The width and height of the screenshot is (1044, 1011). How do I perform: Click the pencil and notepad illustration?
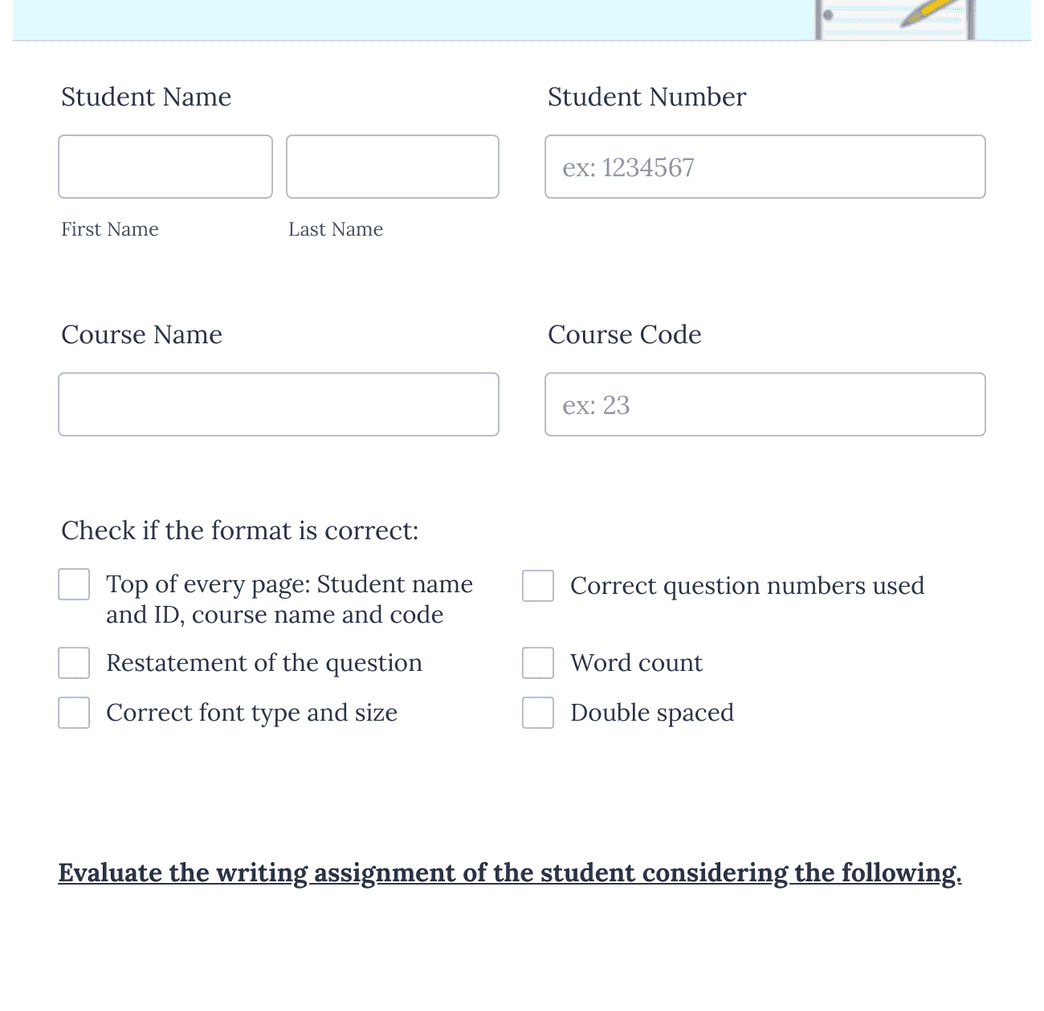click(x=893, y=15)
